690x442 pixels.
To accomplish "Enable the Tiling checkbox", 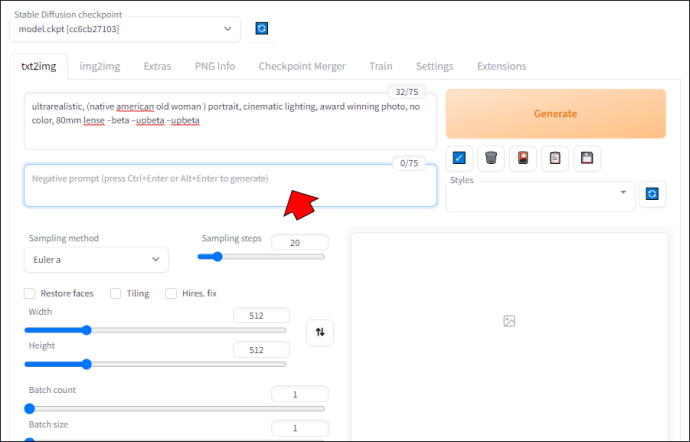I will (x=115, y=294).
